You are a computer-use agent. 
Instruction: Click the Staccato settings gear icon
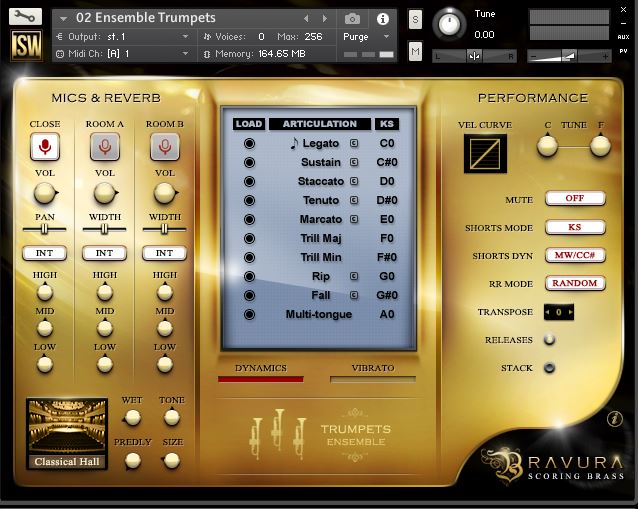[x=354, y=181]
